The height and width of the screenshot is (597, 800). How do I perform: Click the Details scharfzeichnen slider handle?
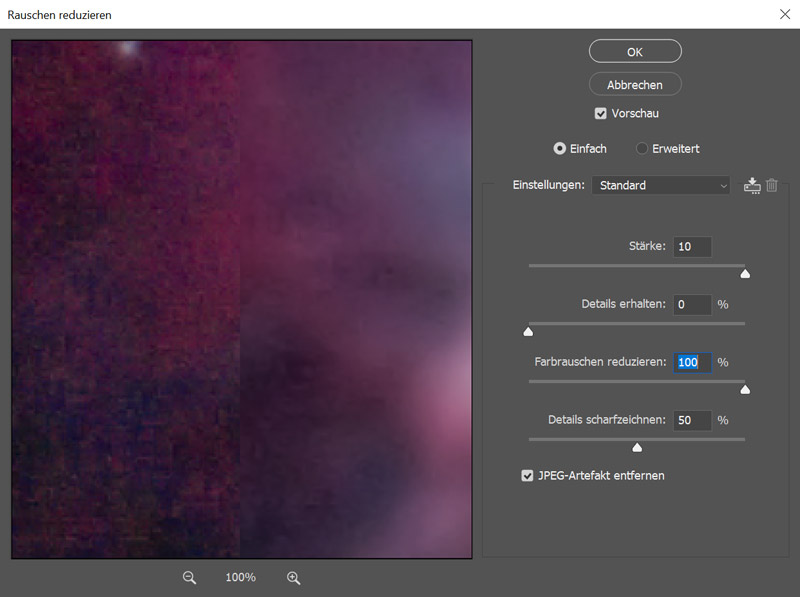(637, 447)
